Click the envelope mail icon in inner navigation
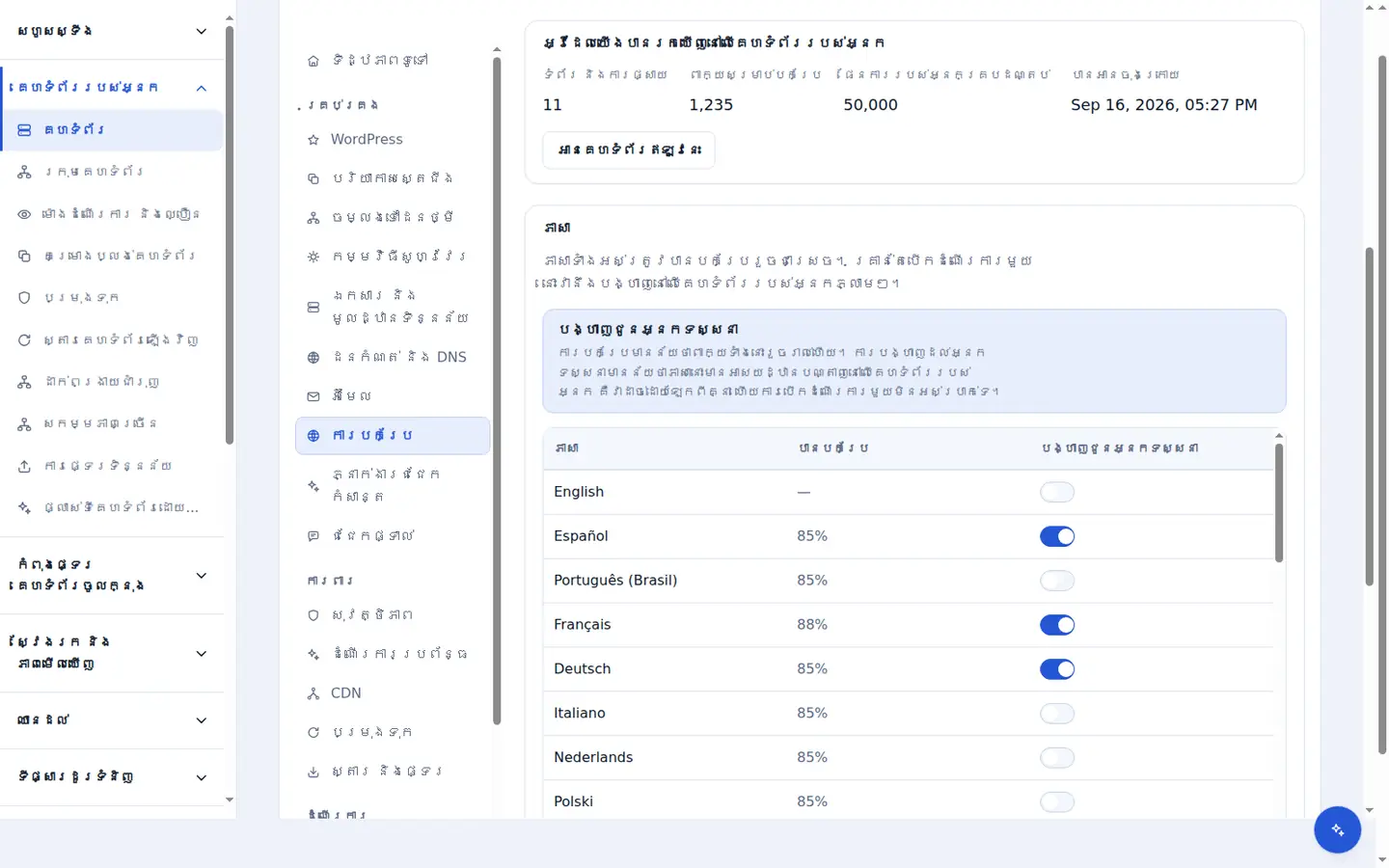 pos(313,396)
